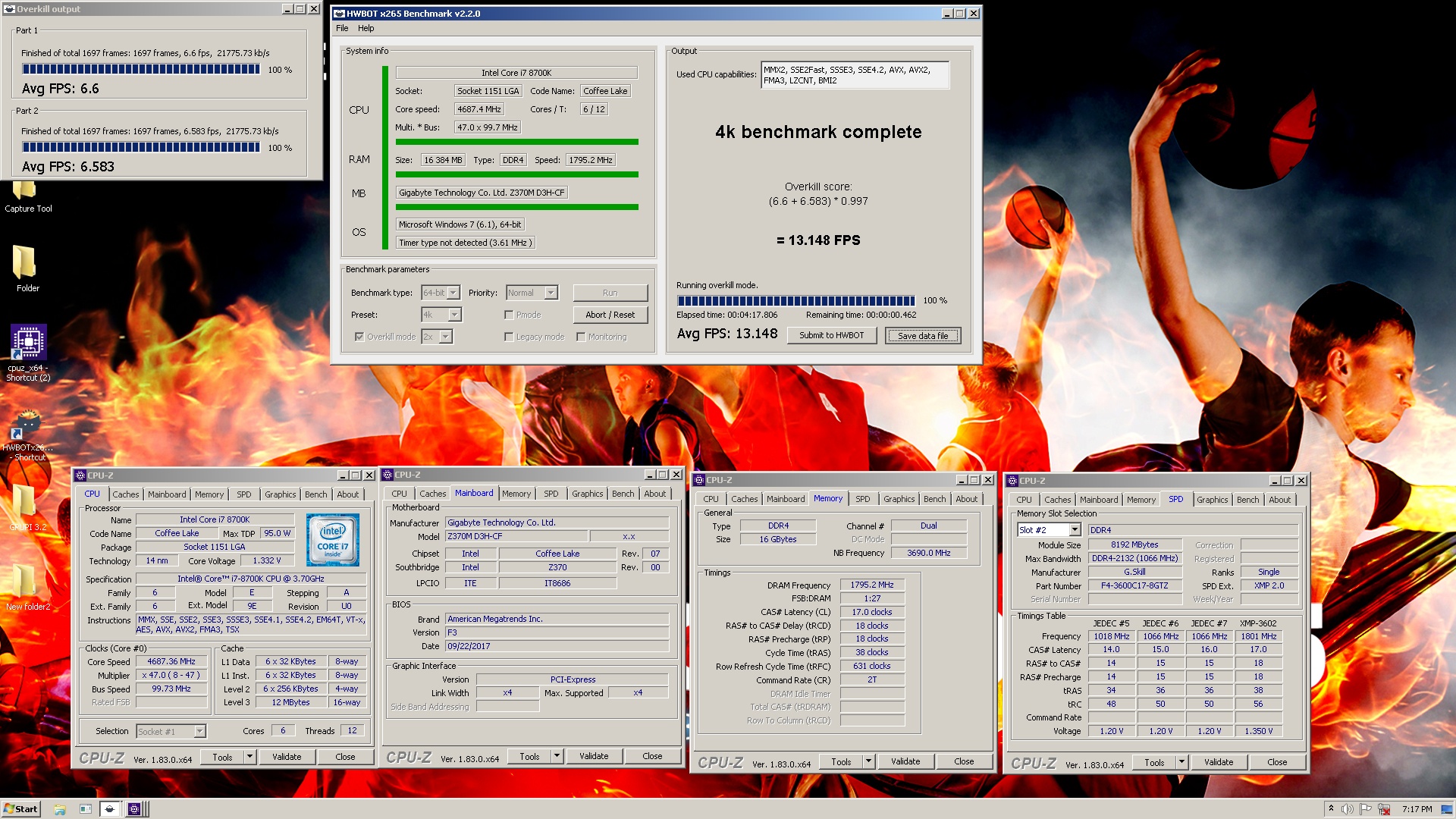Click the Running overkill mode progress bar

[x=796, y=301]
